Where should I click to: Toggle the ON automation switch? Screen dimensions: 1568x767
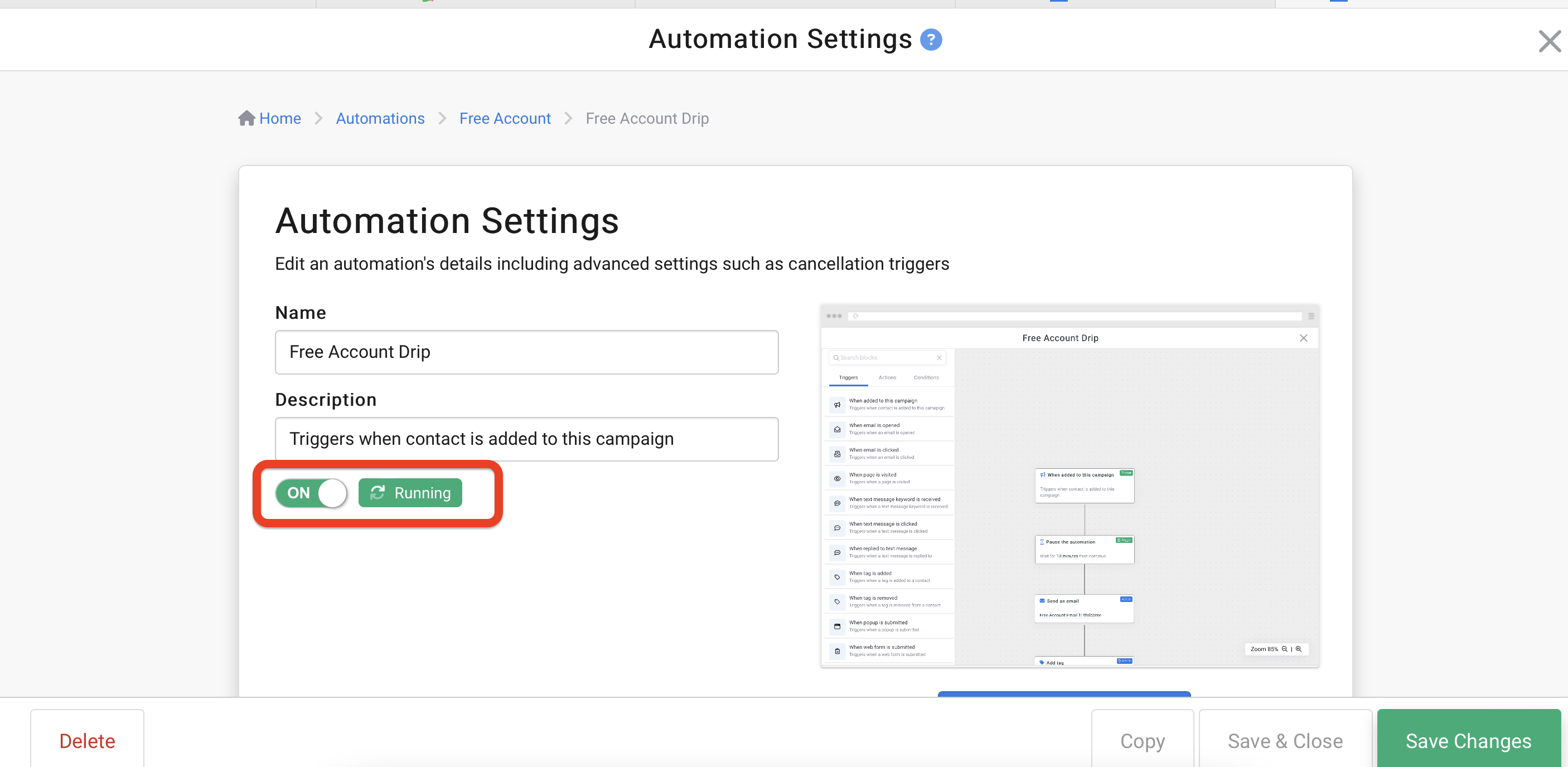click(311, 493)
